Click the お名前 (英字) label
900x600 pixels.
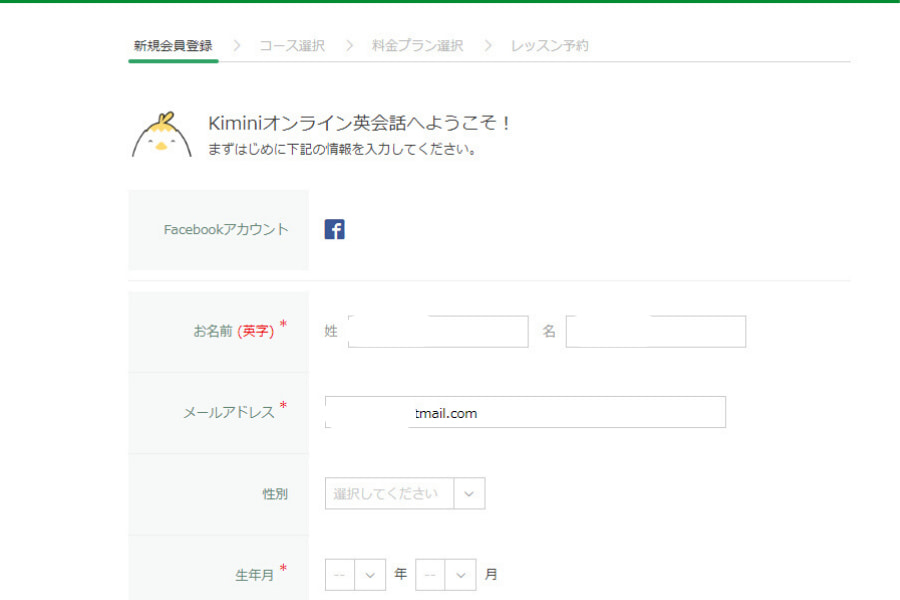(234, 331)
